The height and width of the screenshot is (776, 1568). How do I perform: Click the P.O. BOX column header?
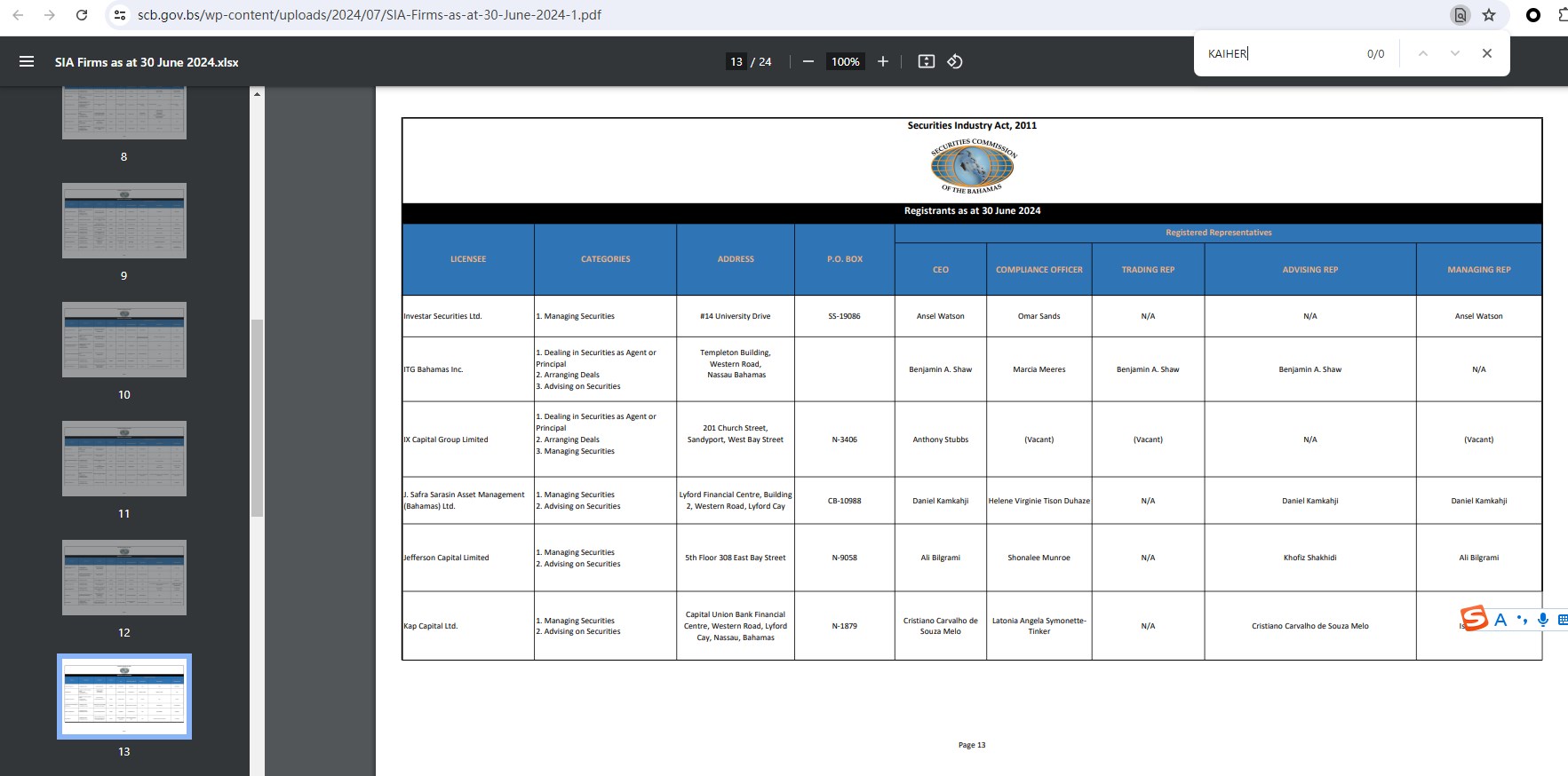845,259
